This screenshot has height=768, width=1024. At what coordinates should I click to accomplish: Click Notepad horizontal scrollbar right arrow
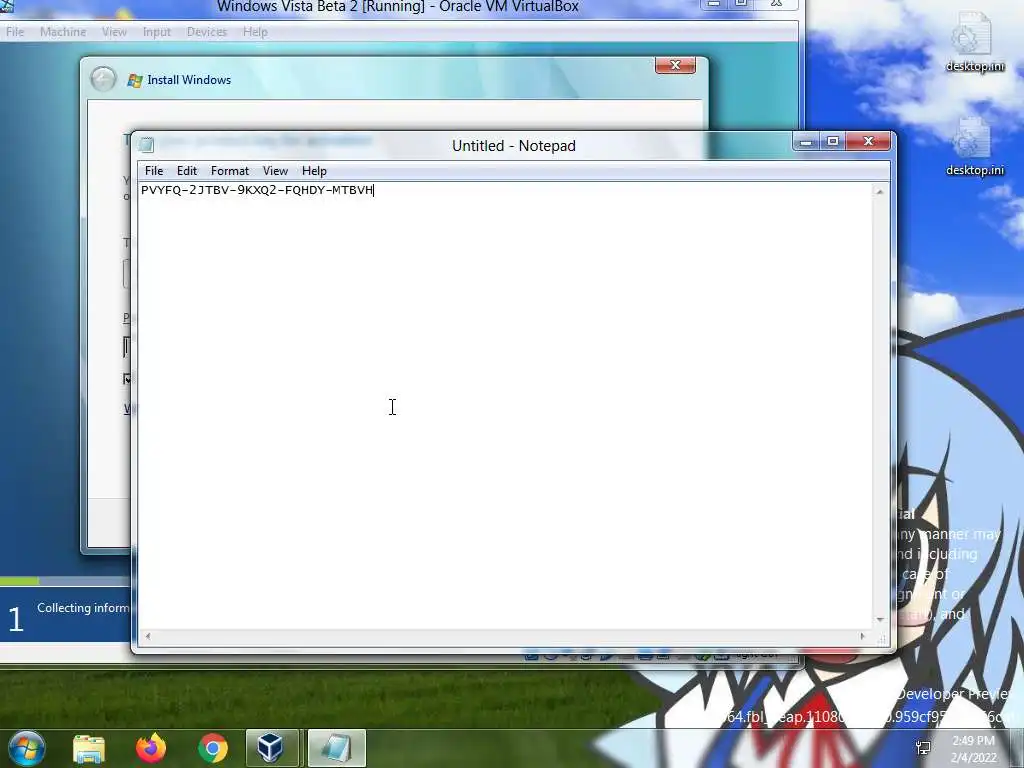[x=863, y=636]
